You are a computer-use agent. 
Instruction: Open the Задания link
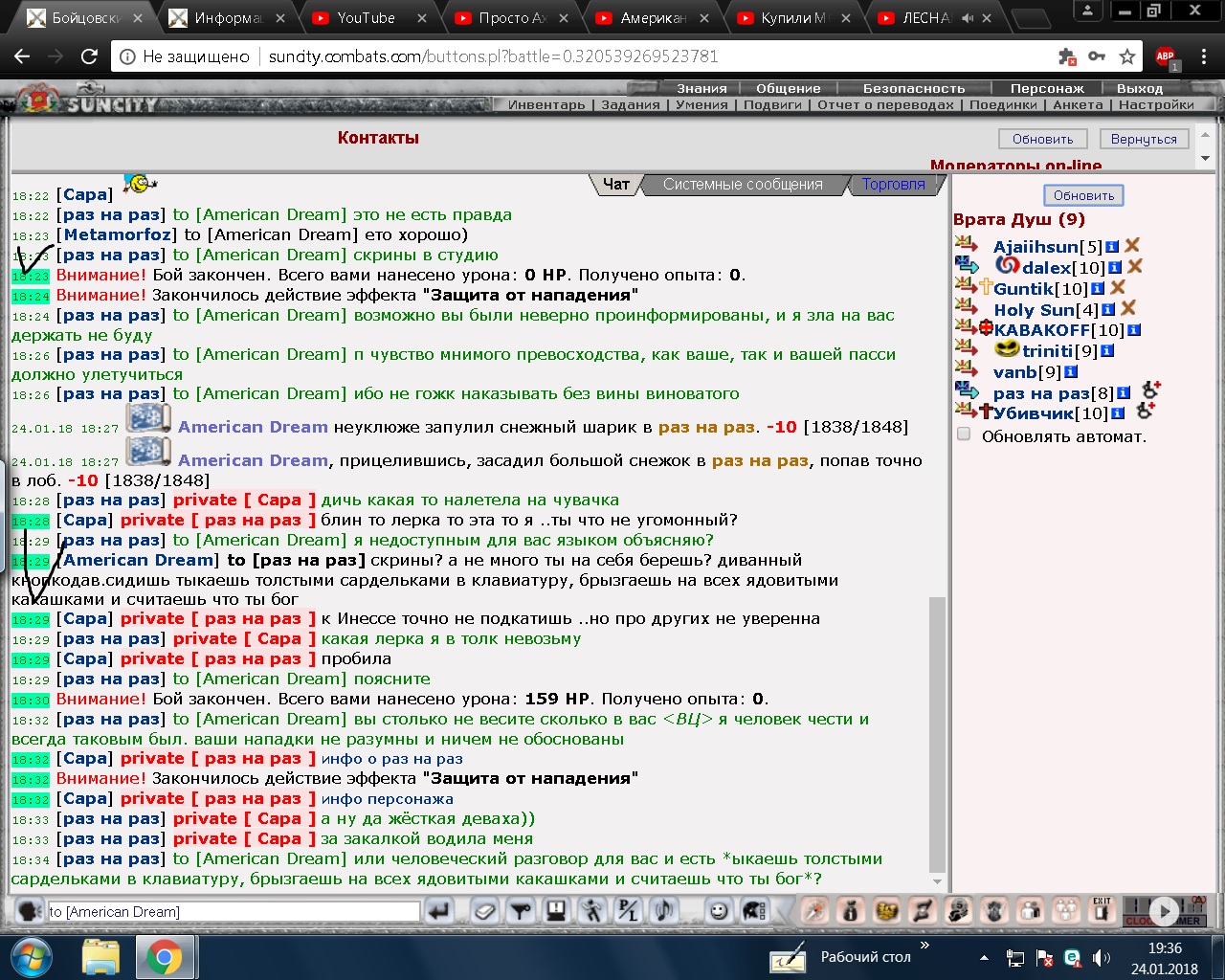point(631,104)
